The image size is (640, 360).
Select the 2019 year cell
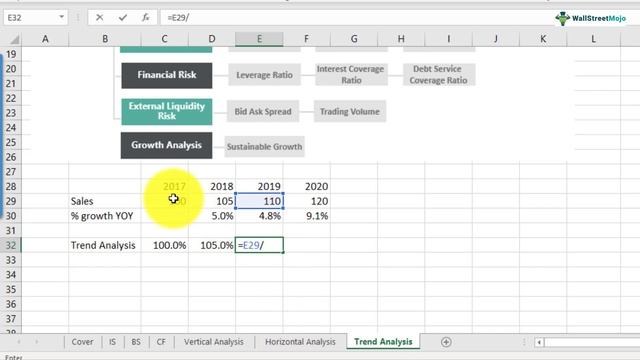(259, 187)
